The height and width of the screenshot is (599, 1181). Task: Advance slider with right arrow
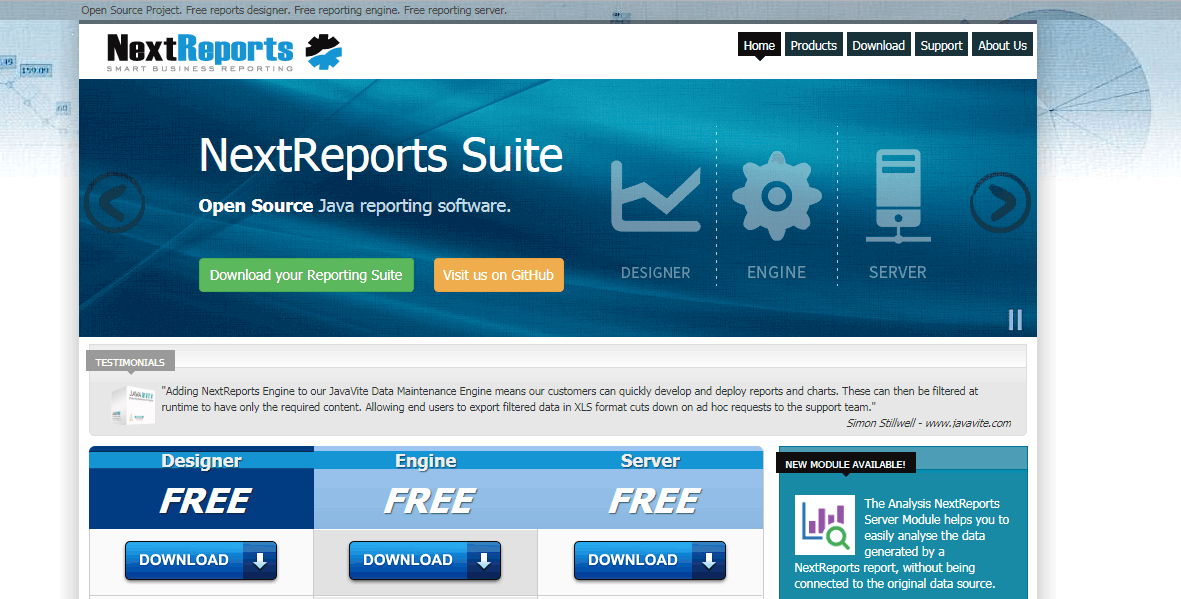(1000, 203)
